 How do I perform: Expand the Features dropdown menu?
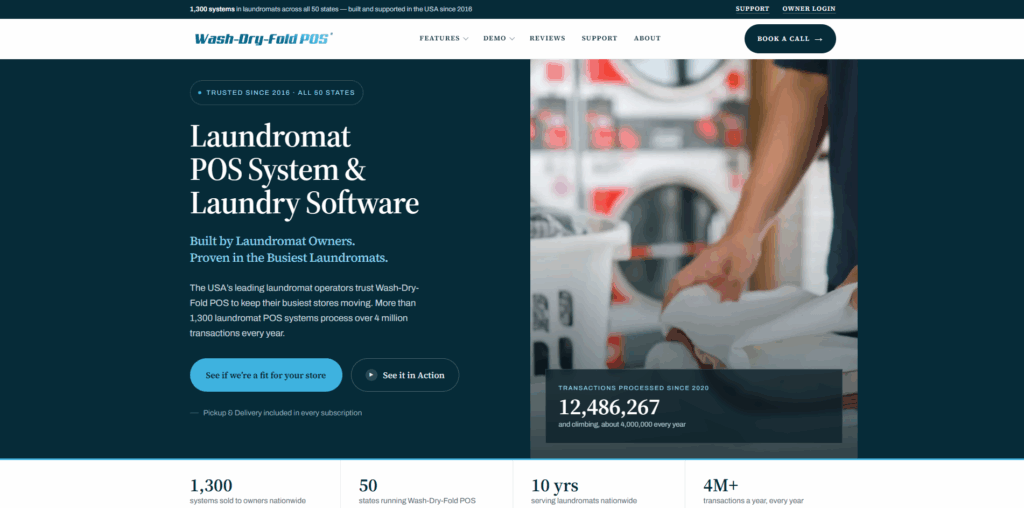[443, 39]
